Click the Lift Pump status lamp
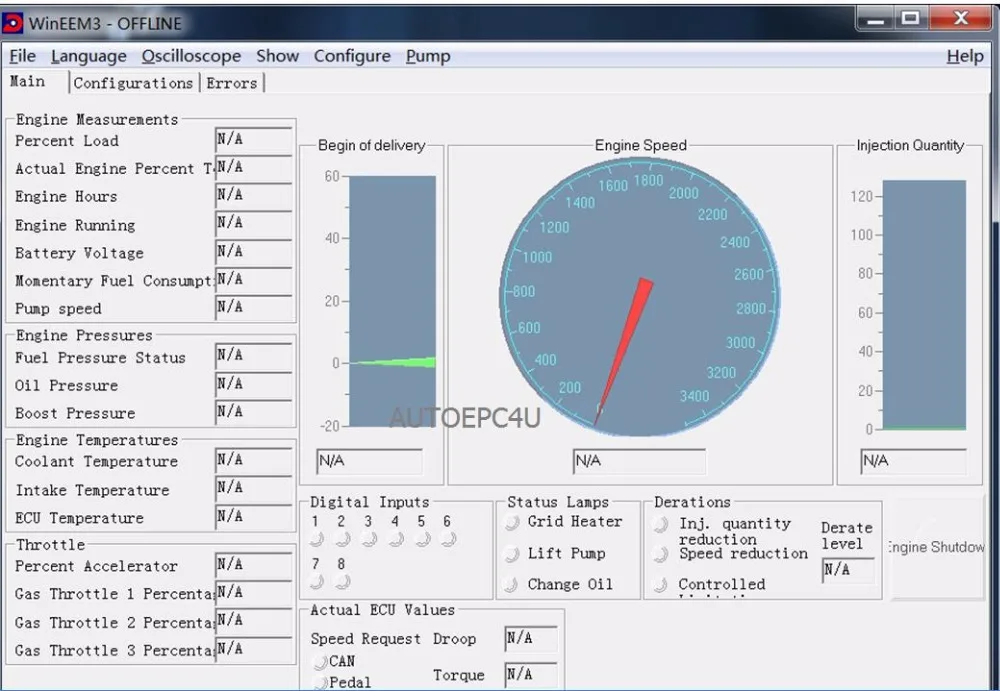 click(x=511, y=554)
